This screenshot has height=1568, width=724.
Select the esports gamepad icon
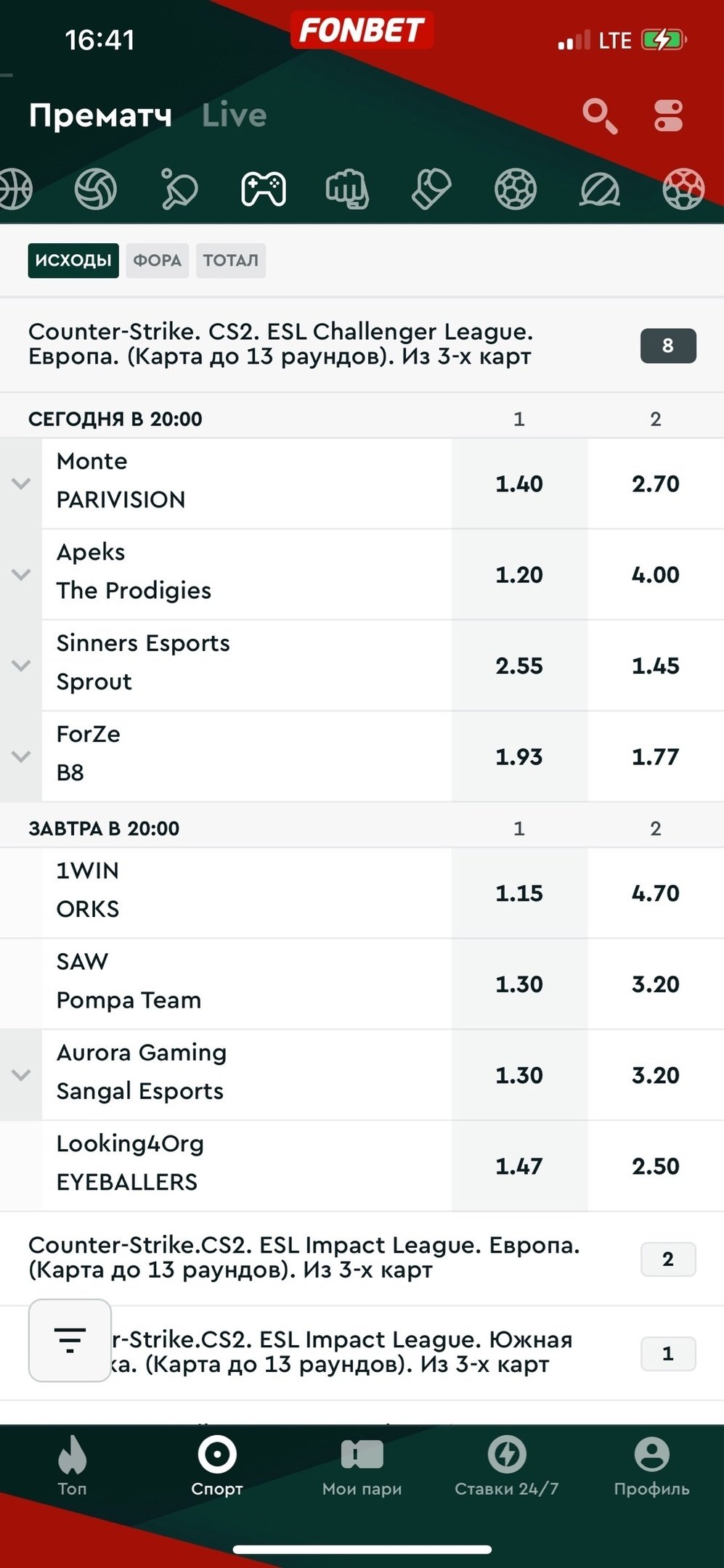click(263, 189)
